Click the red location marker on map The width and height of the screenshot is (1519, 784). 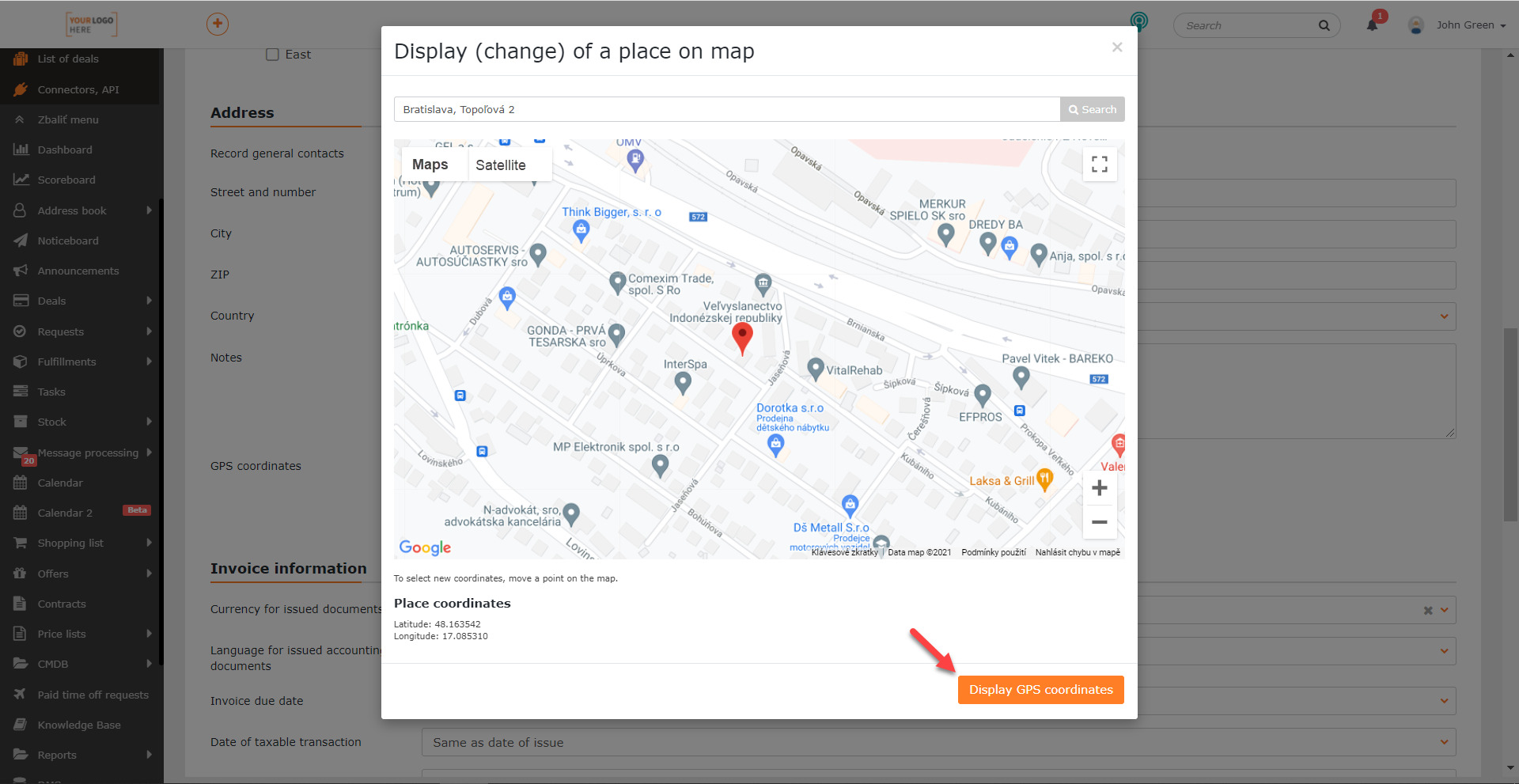click(742, 338)
